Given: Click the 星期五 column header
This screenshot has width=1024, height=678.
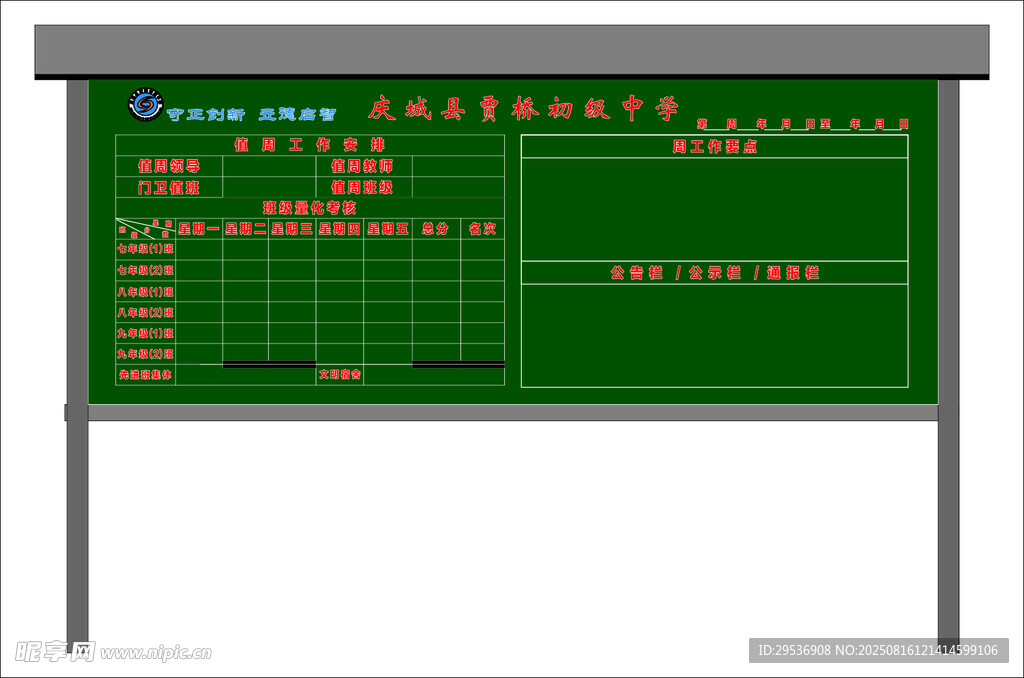Looking at the screenshot, I should coord(387,228).
